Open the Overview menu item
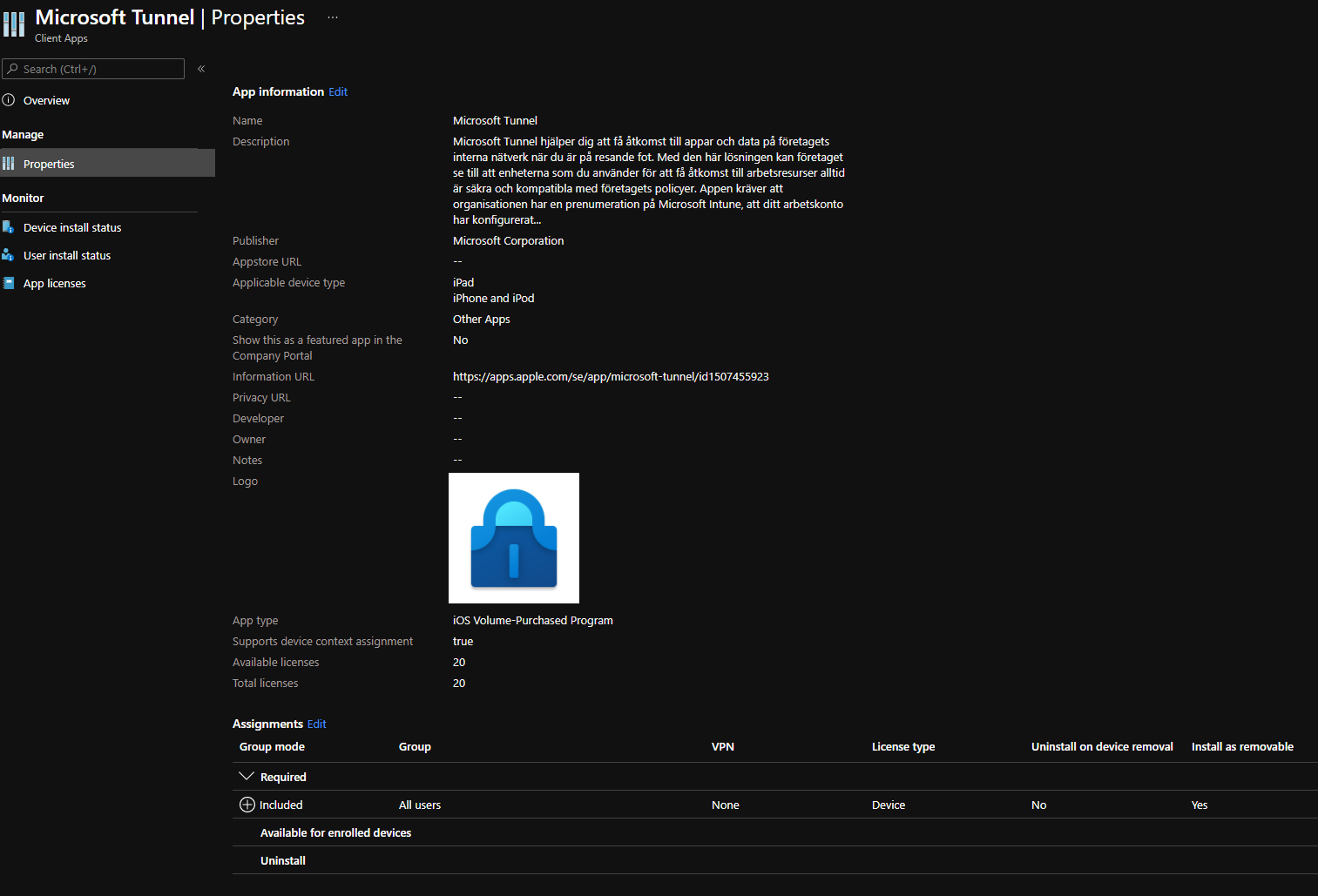1318x896 pixels. click(46, 100)
